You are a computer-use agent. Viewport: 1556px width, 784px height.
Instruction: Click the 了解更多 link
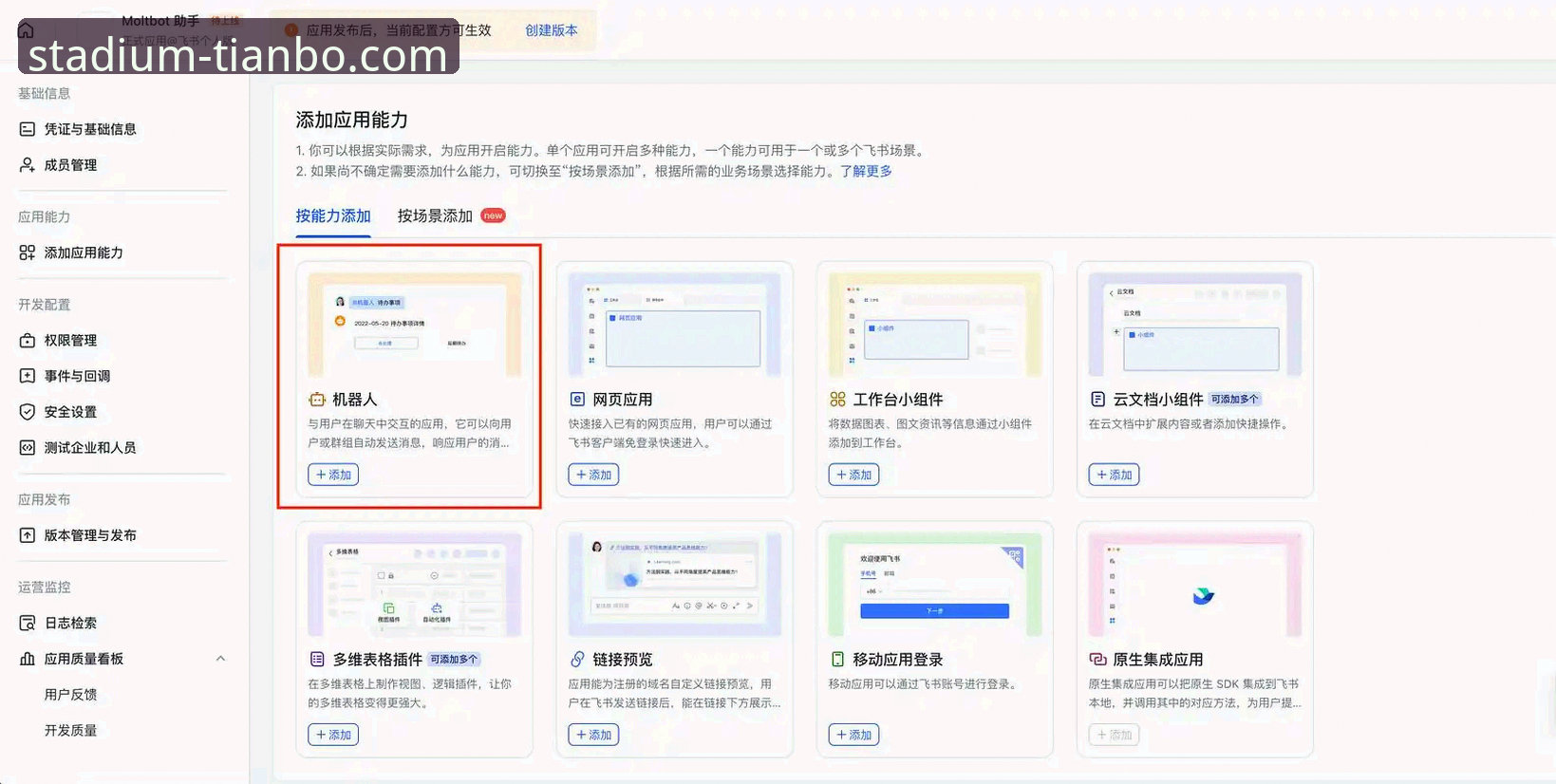click(866, 171)
